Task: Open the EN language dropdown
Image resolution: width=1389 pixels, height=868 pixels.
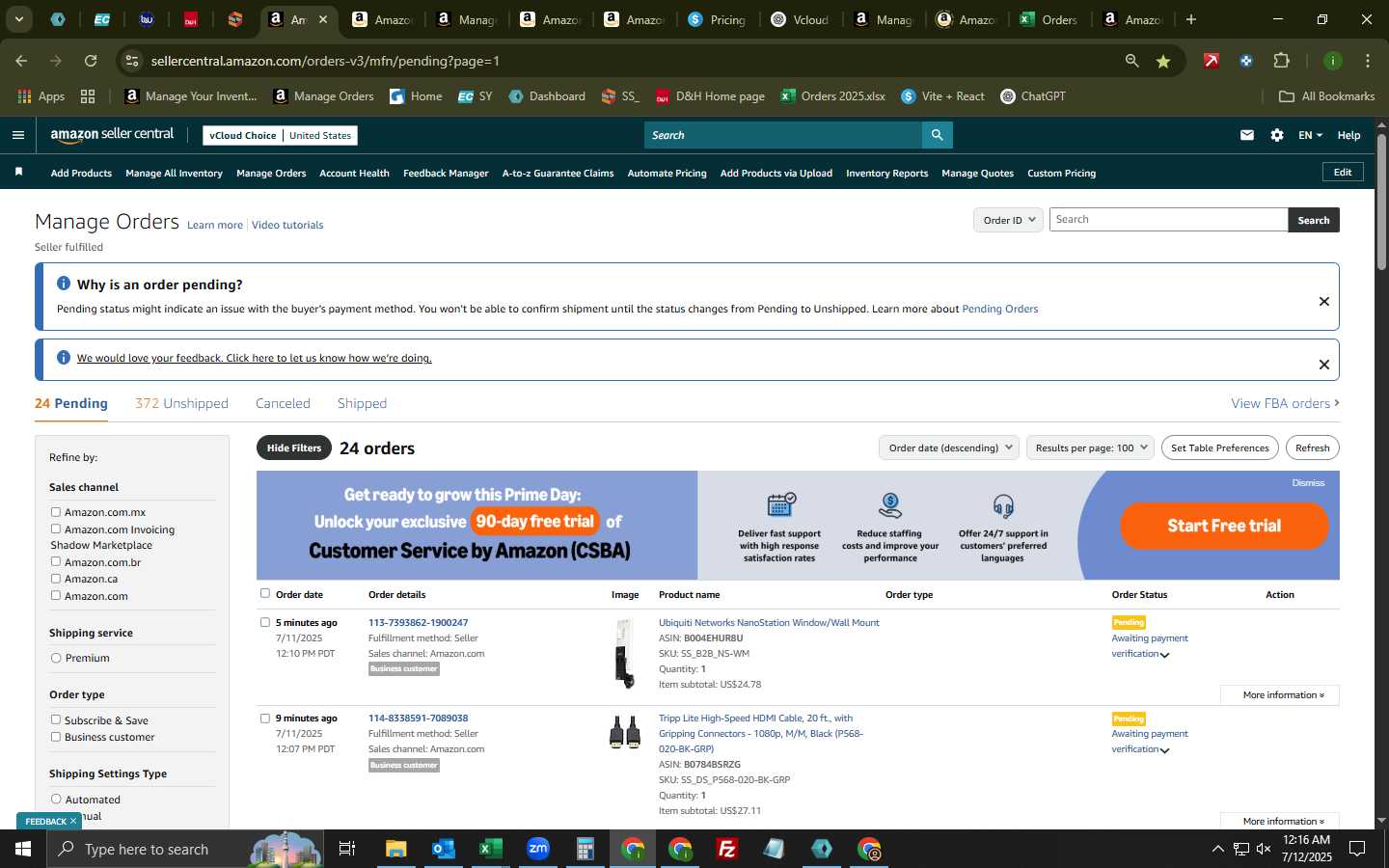Action: 1310,135
